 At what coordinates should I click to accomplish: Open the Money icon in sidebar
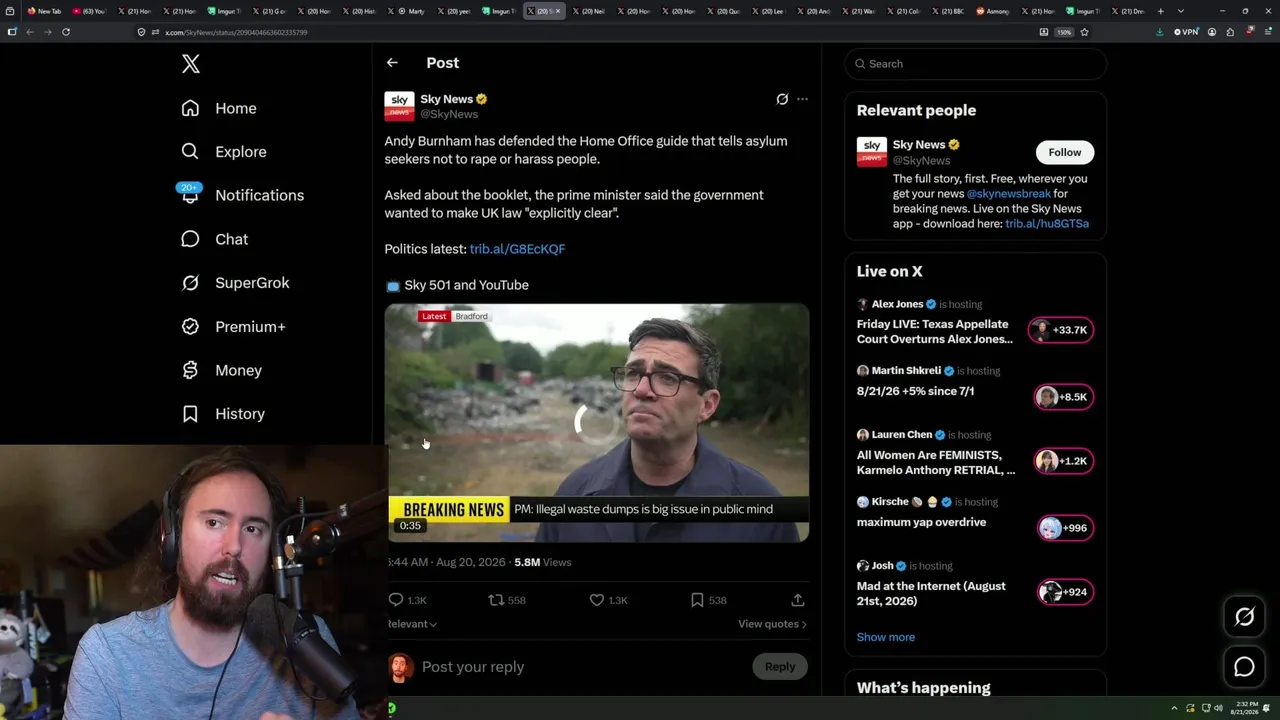tap(190, 370)
